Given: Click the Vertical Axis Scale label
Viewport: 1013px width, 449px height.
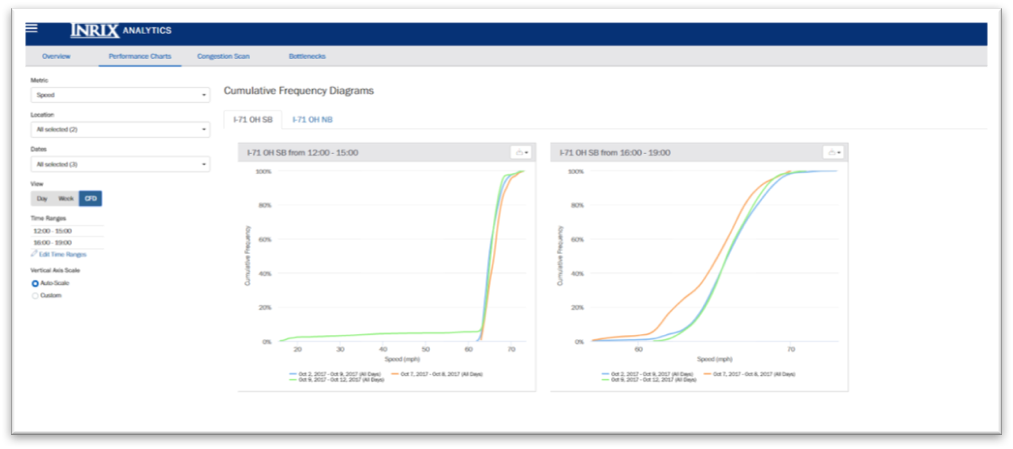Looking at the screenshot, I should 56,270.
